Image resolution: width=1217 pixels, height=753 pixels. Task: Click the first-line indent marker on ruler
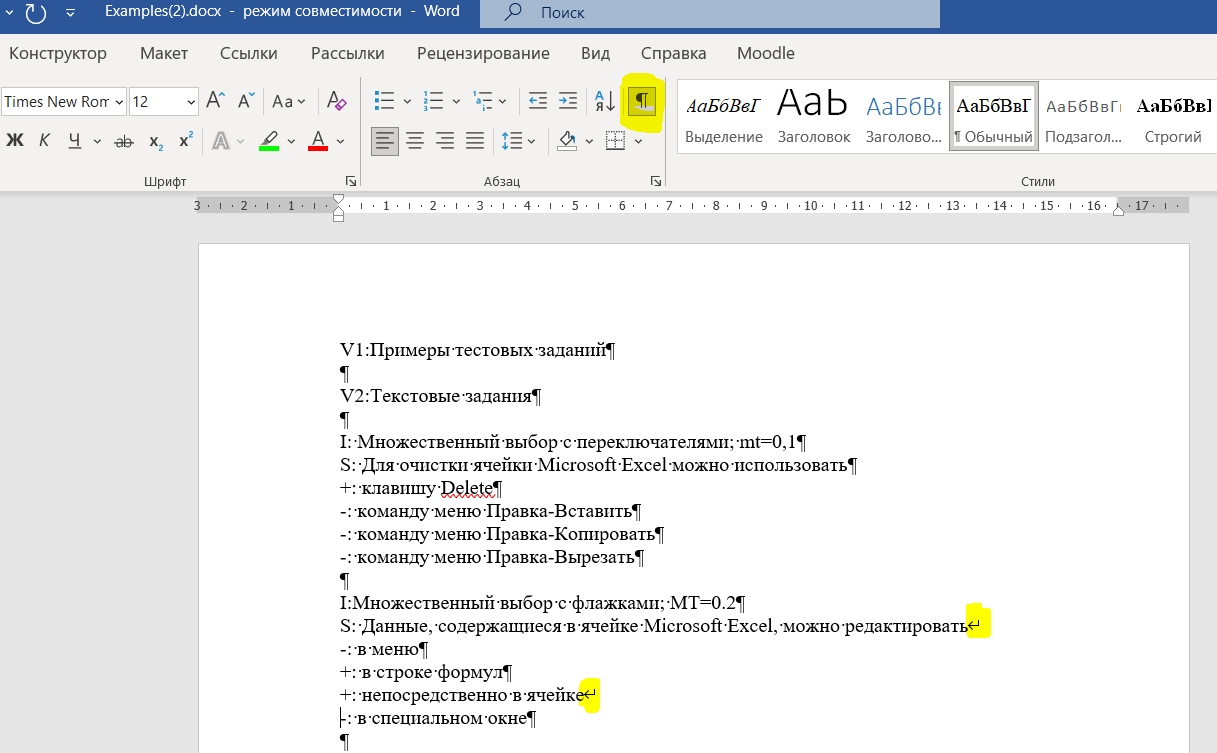[x=338, y=200]
